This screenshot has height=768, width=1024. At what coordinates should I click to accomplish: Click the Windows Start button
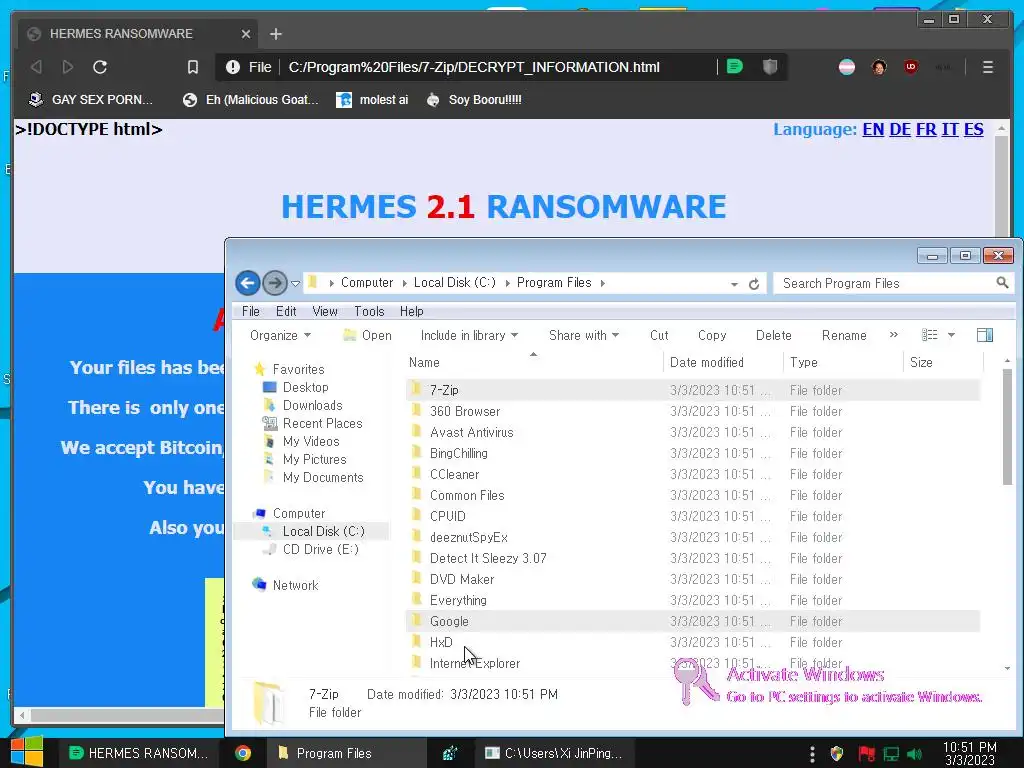[x=27, y=752]
